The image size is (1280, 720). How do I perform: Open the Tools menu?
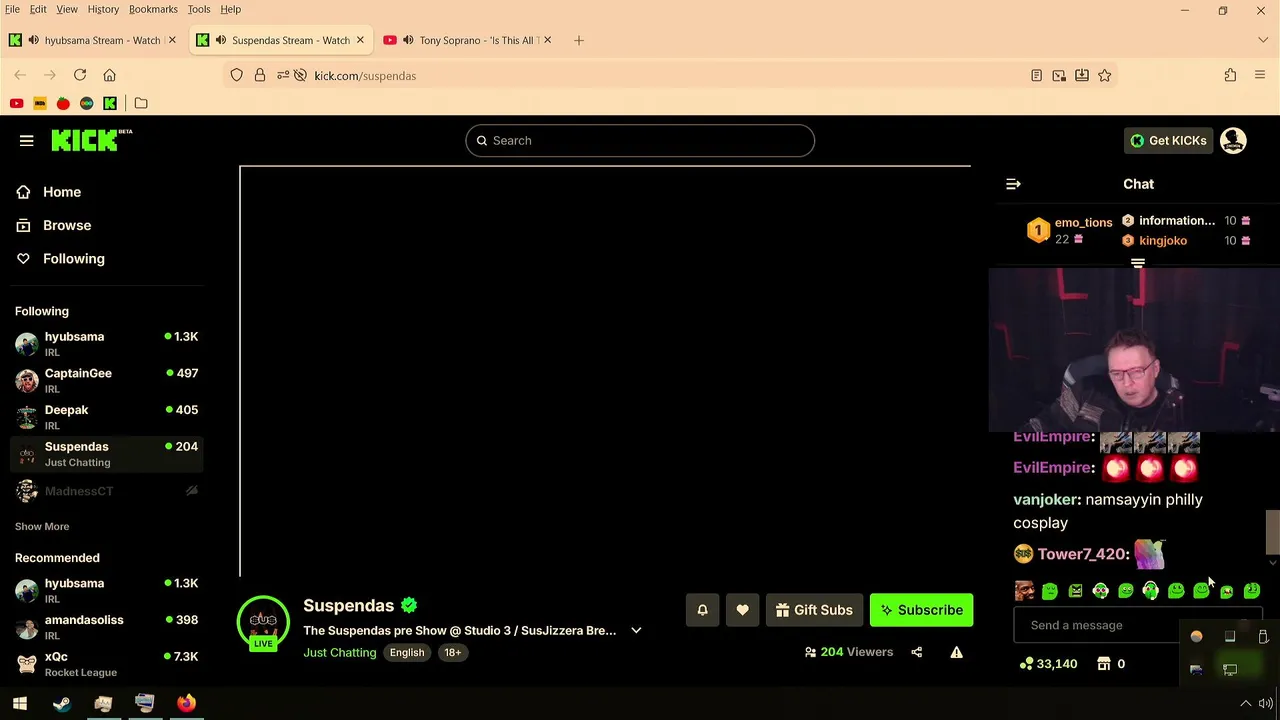199,9
